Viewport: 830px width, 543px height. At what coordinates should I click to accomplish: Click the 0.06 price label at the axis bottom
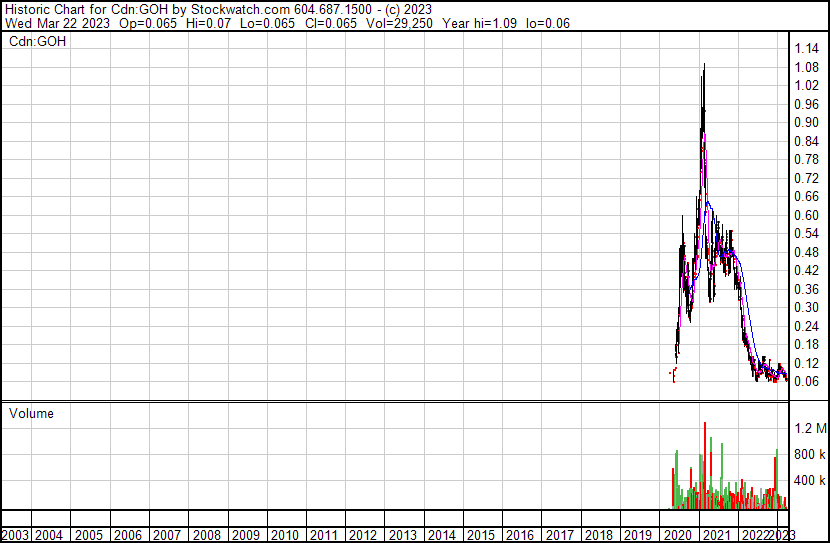(807, 381)
